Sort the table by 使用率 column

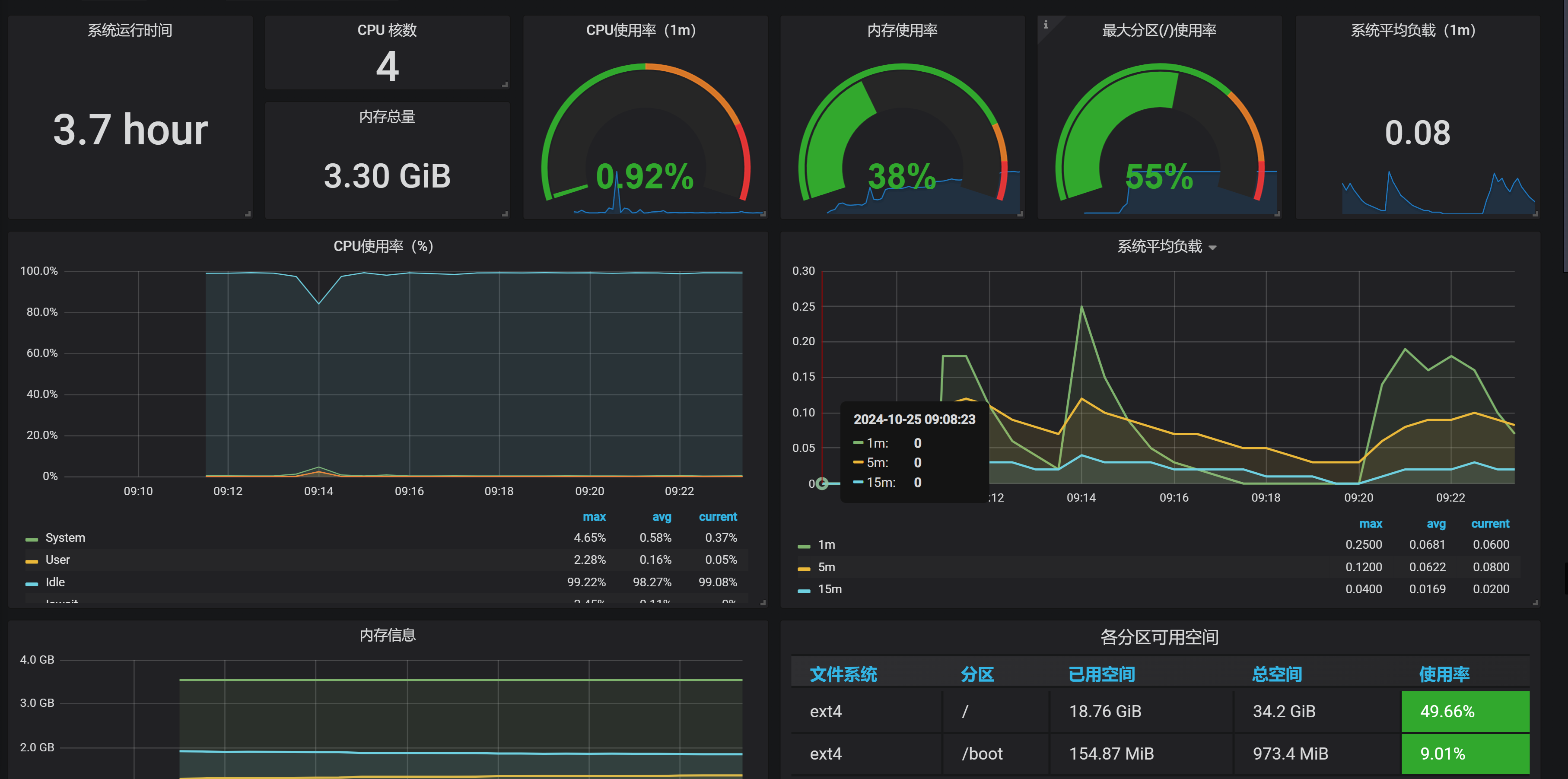1444,674
